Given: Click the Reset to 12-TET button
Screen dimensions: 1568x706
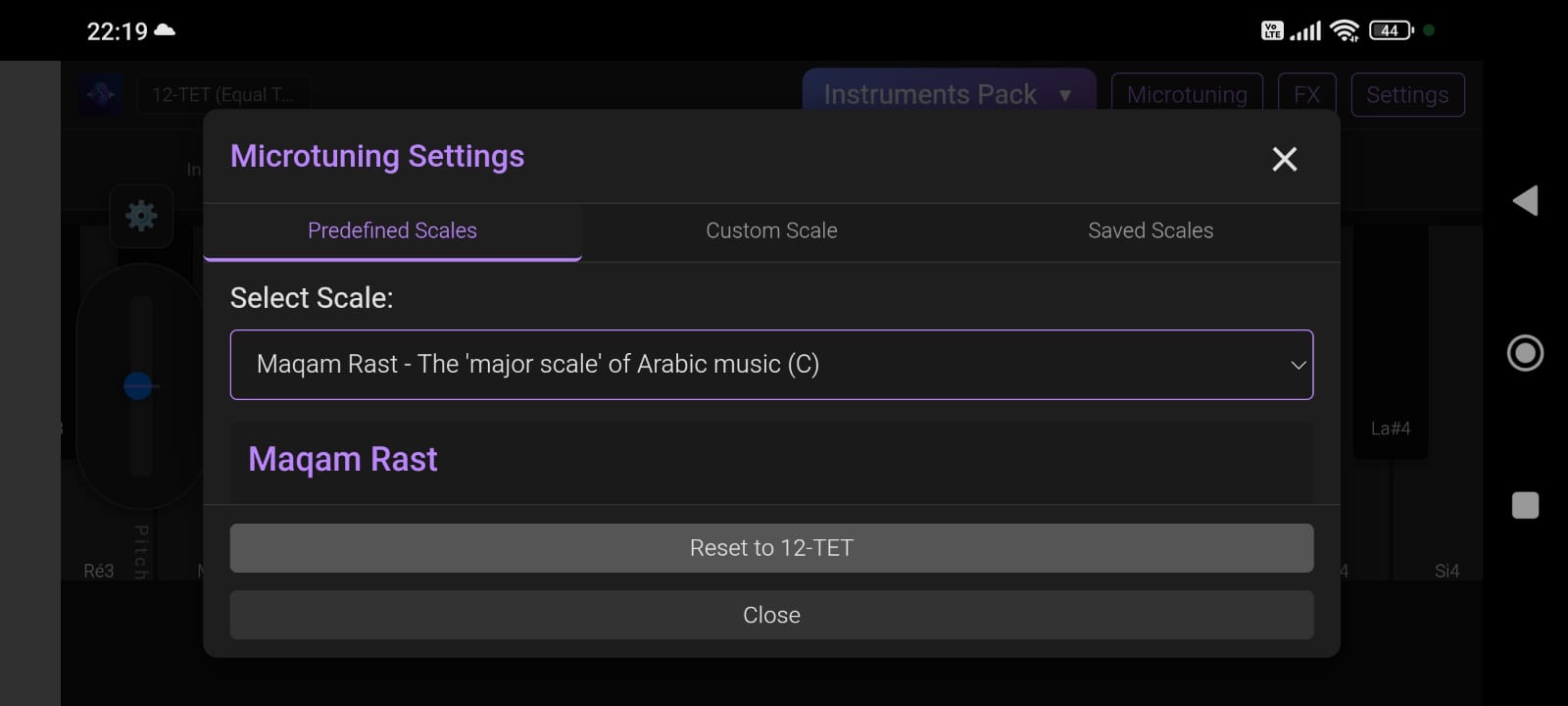Looking at the screenshot, I should click(771, 548).
